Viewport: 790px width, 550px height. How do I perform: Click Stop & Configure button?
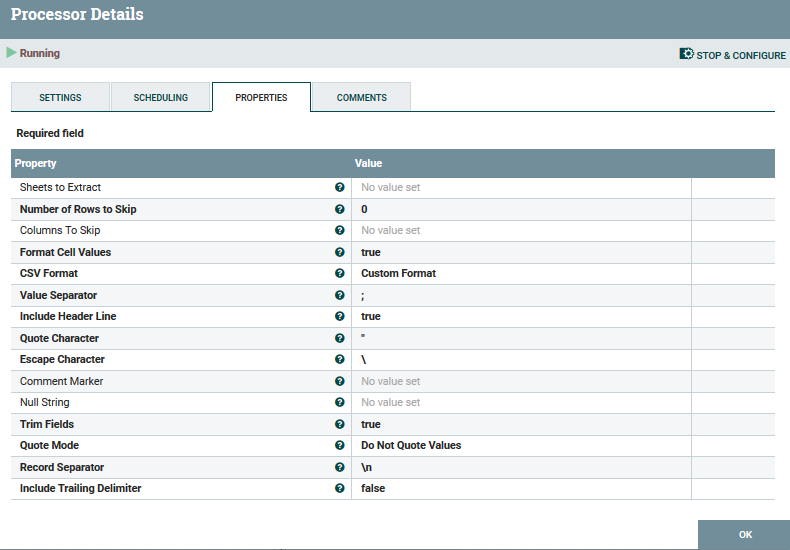(733, 55)
